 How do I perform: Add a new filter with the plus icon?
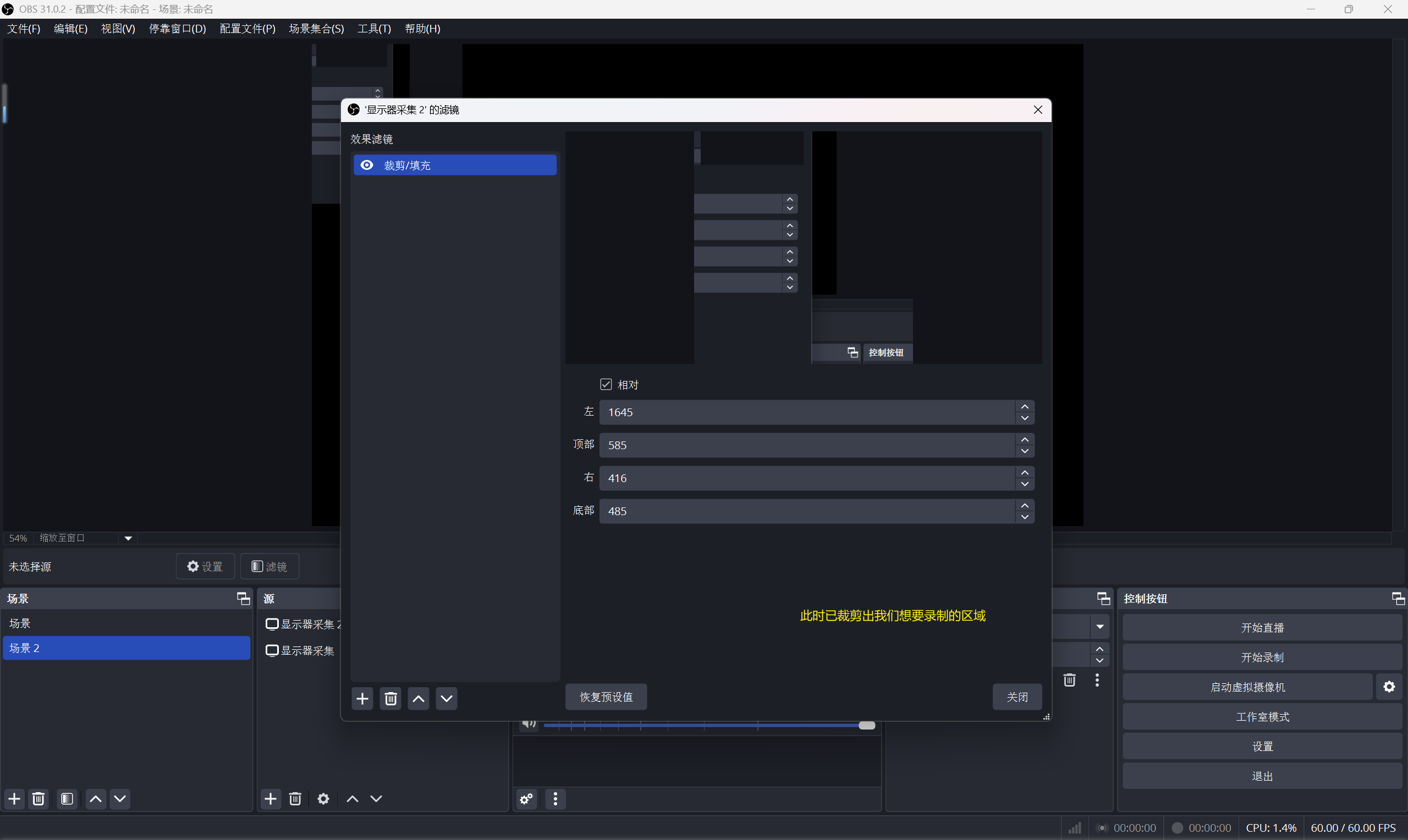(x=362, y=699)
